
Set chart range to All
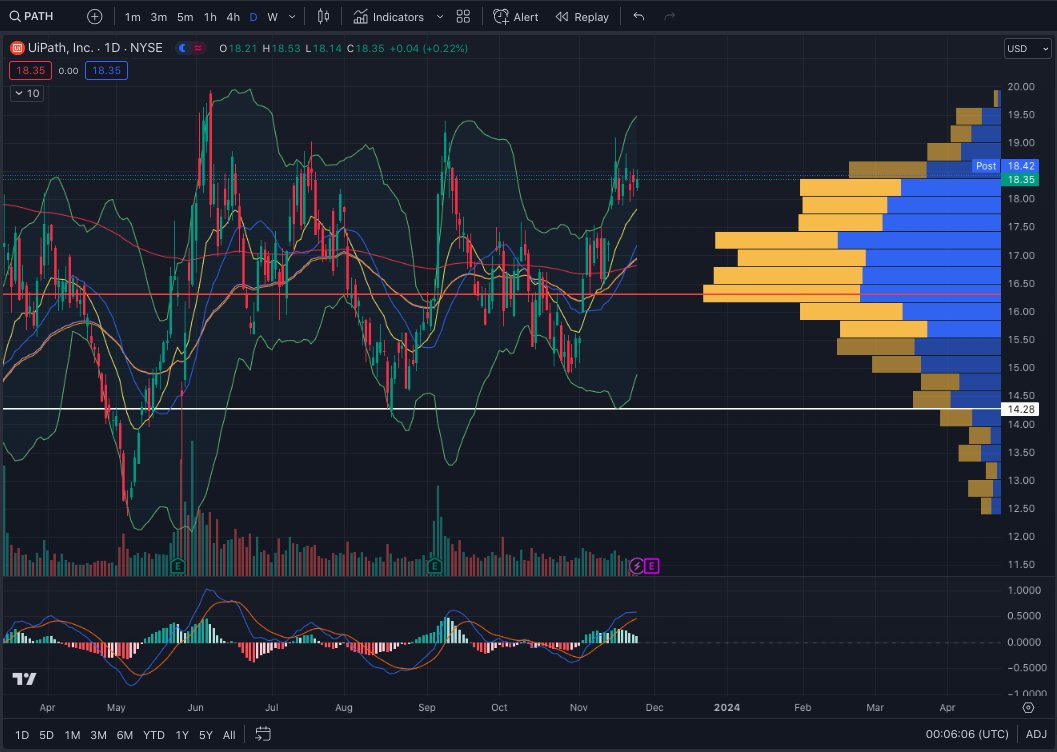point(229,734)
